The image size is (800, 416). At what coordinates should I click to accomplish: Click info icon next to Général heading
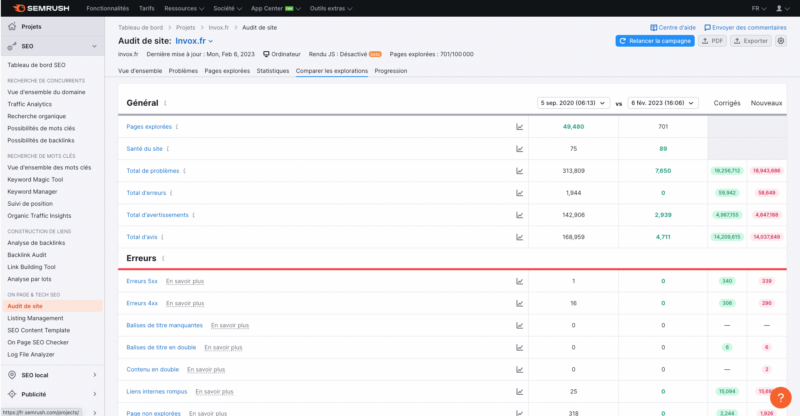pos(165,103)
